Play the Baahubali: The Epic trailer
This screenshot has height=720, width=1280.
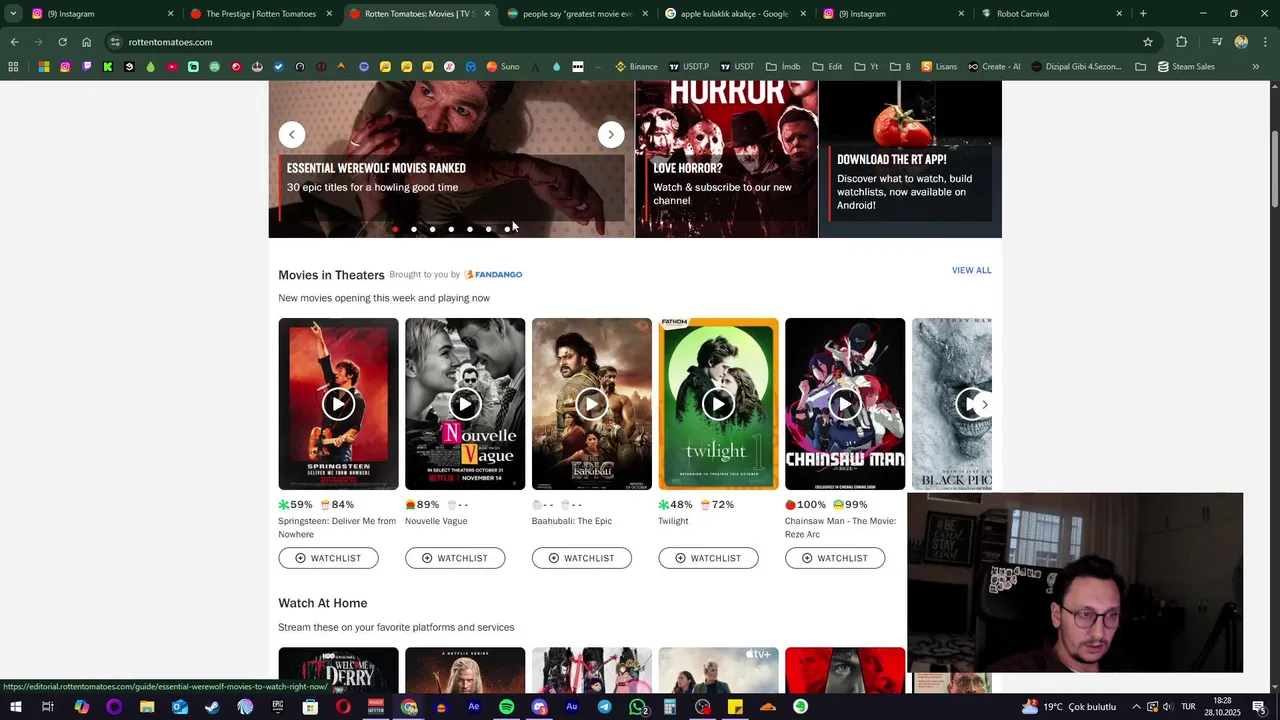click(592, 404)
